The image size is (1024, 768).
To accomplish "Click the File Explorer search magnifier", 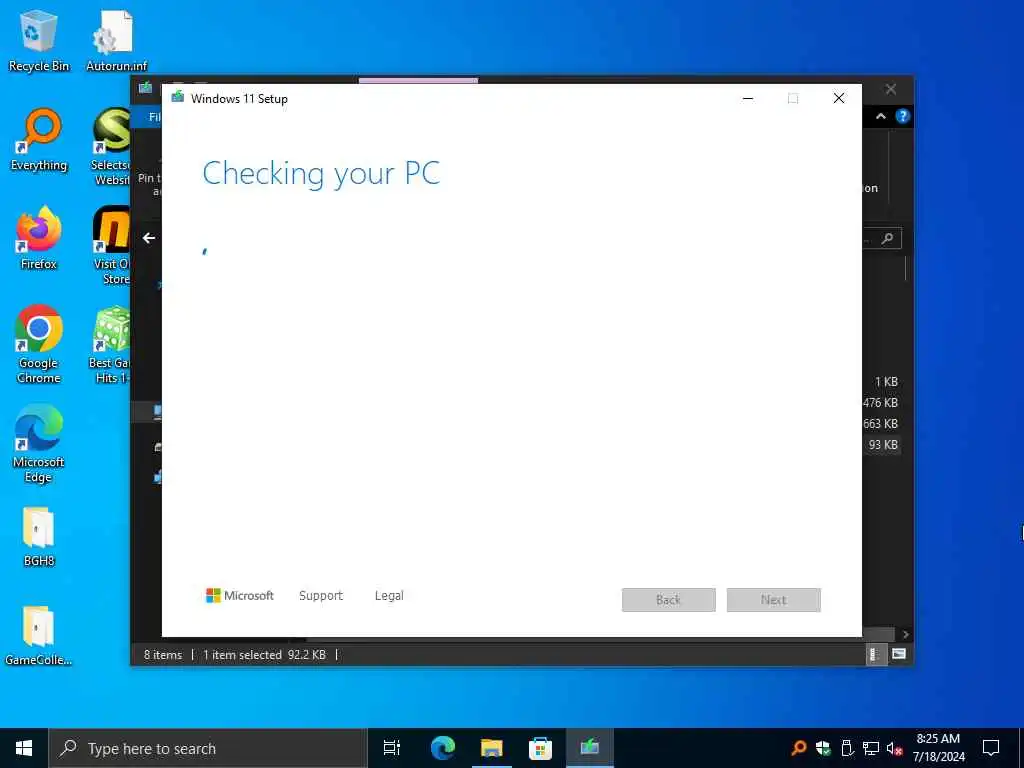I will tap(887, 239).
